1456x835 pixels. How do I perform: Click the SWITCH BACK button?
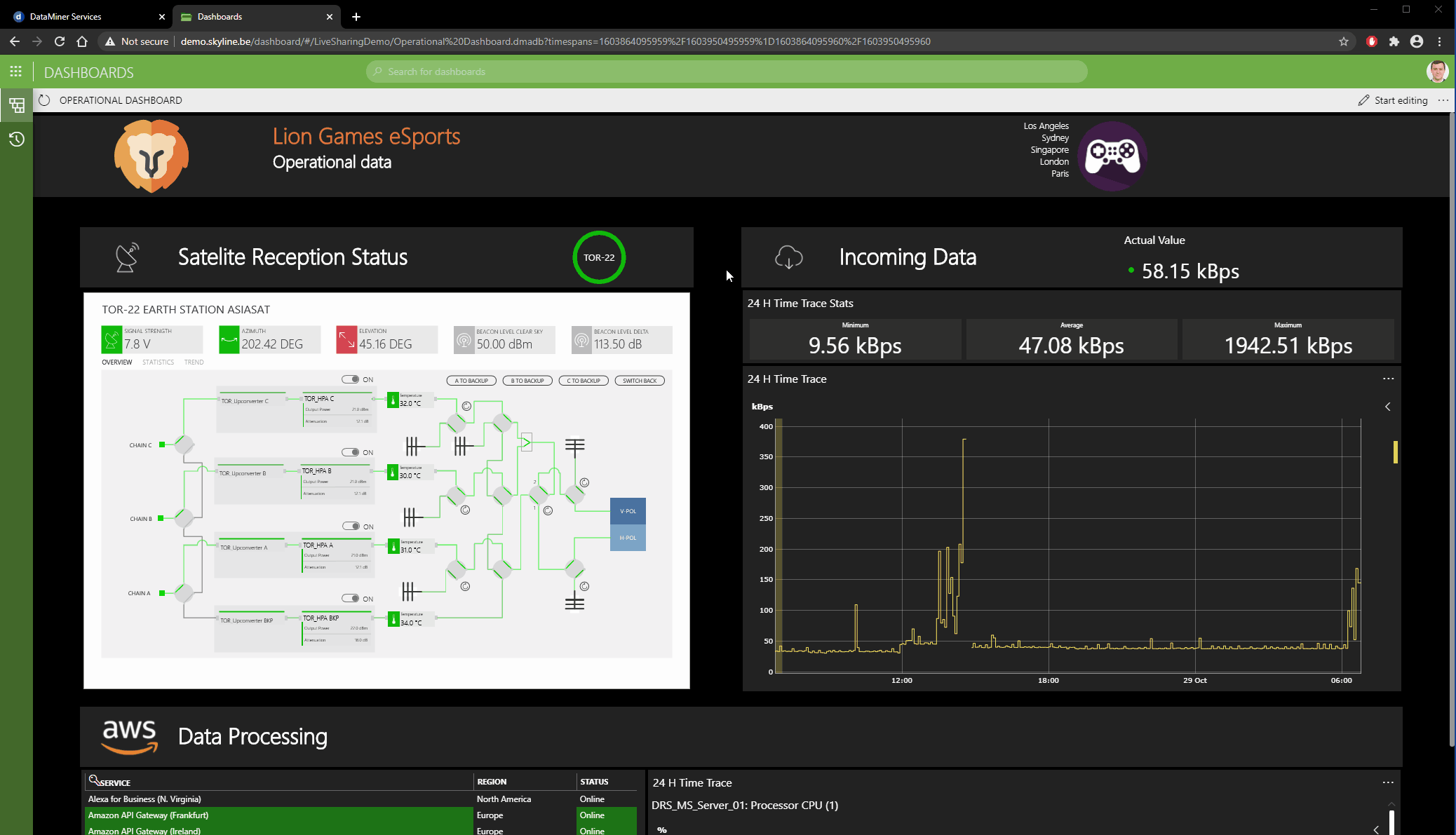[640, 381]
